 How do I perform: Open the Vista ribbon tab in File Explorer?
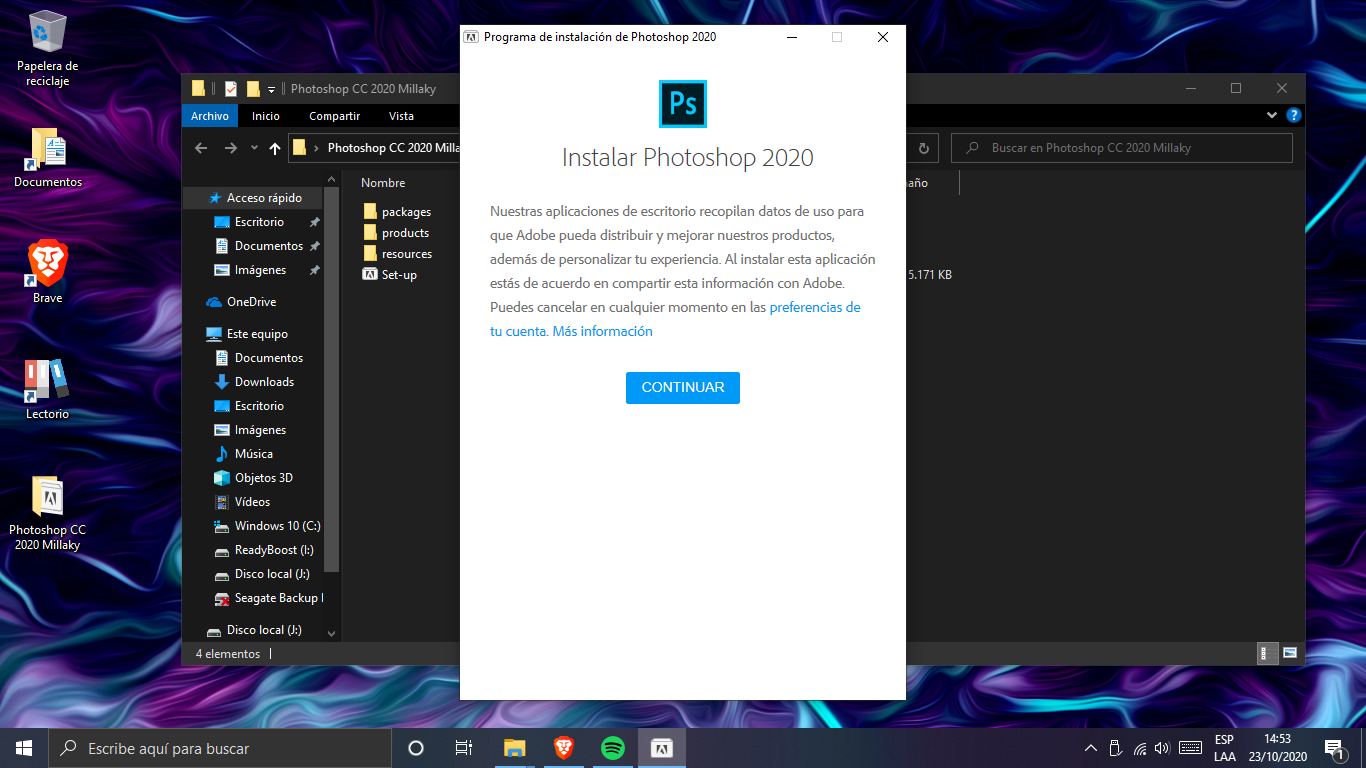point(401,116)
